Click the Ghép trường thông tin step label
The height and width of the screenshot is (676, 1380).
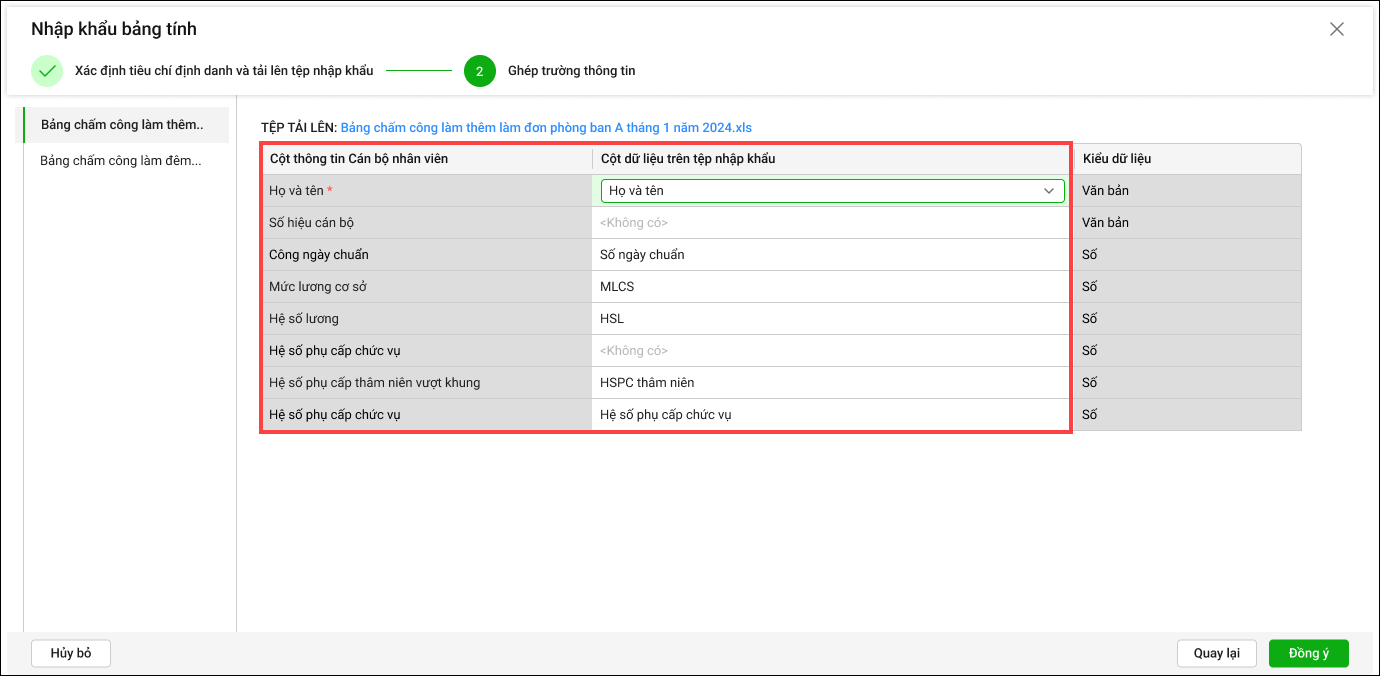tap(571, 71)
